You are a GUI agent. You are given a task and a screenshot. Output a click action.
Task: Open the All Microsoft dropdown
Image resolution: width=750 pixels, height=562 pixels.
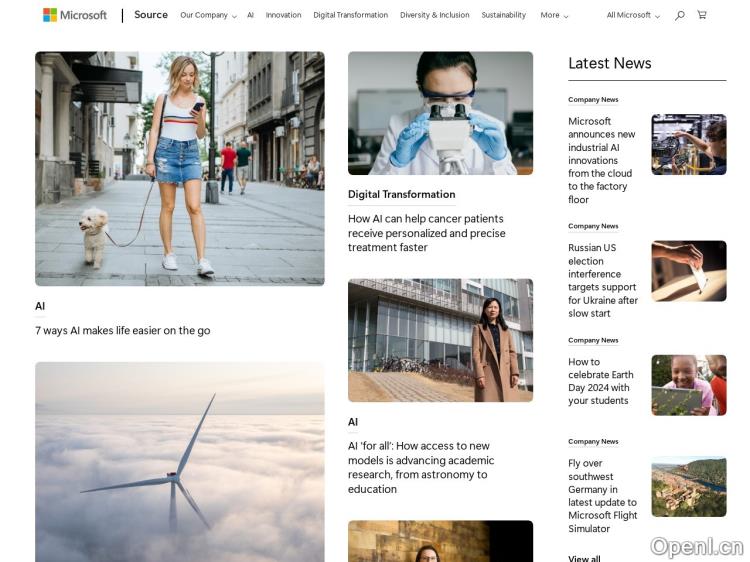click(633, 16)
